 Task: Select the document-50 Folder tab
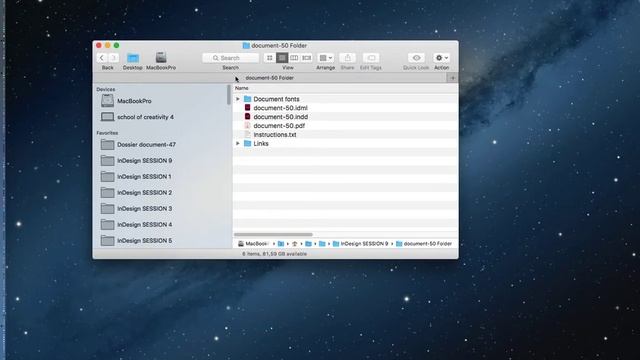[269, 78]
